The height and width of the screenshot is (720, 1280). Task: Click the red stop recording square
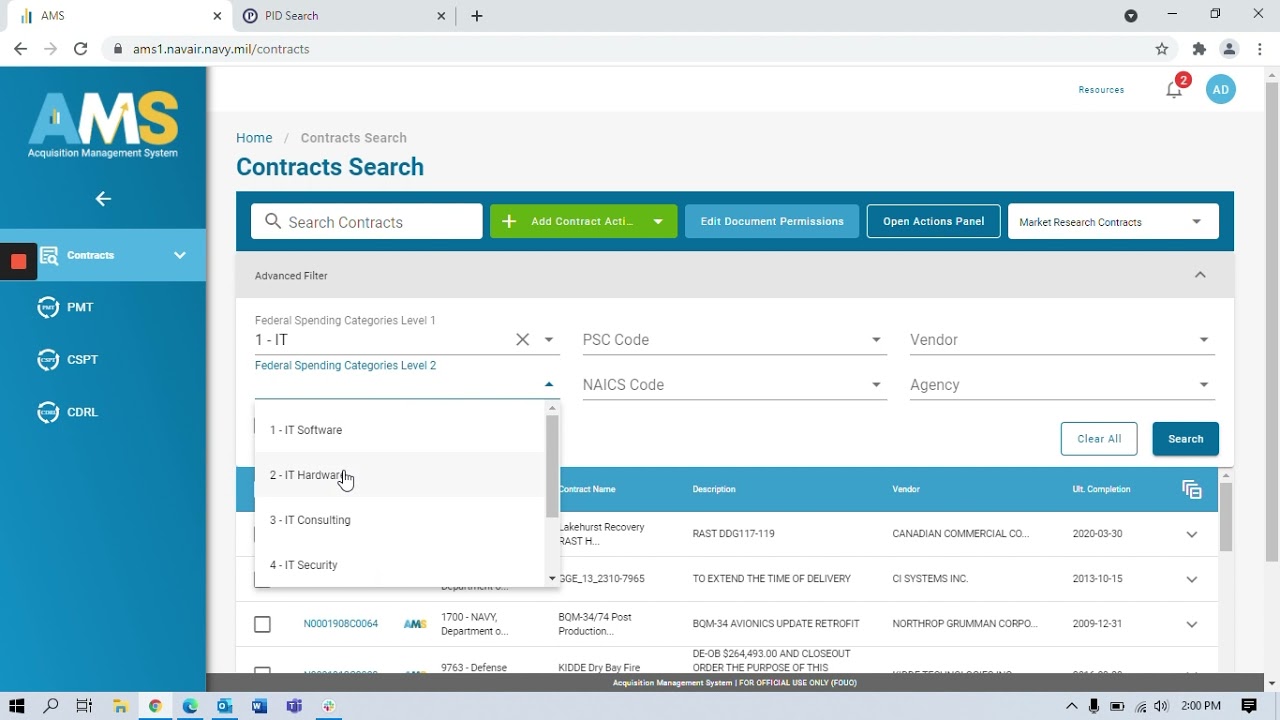coord(18,262)
